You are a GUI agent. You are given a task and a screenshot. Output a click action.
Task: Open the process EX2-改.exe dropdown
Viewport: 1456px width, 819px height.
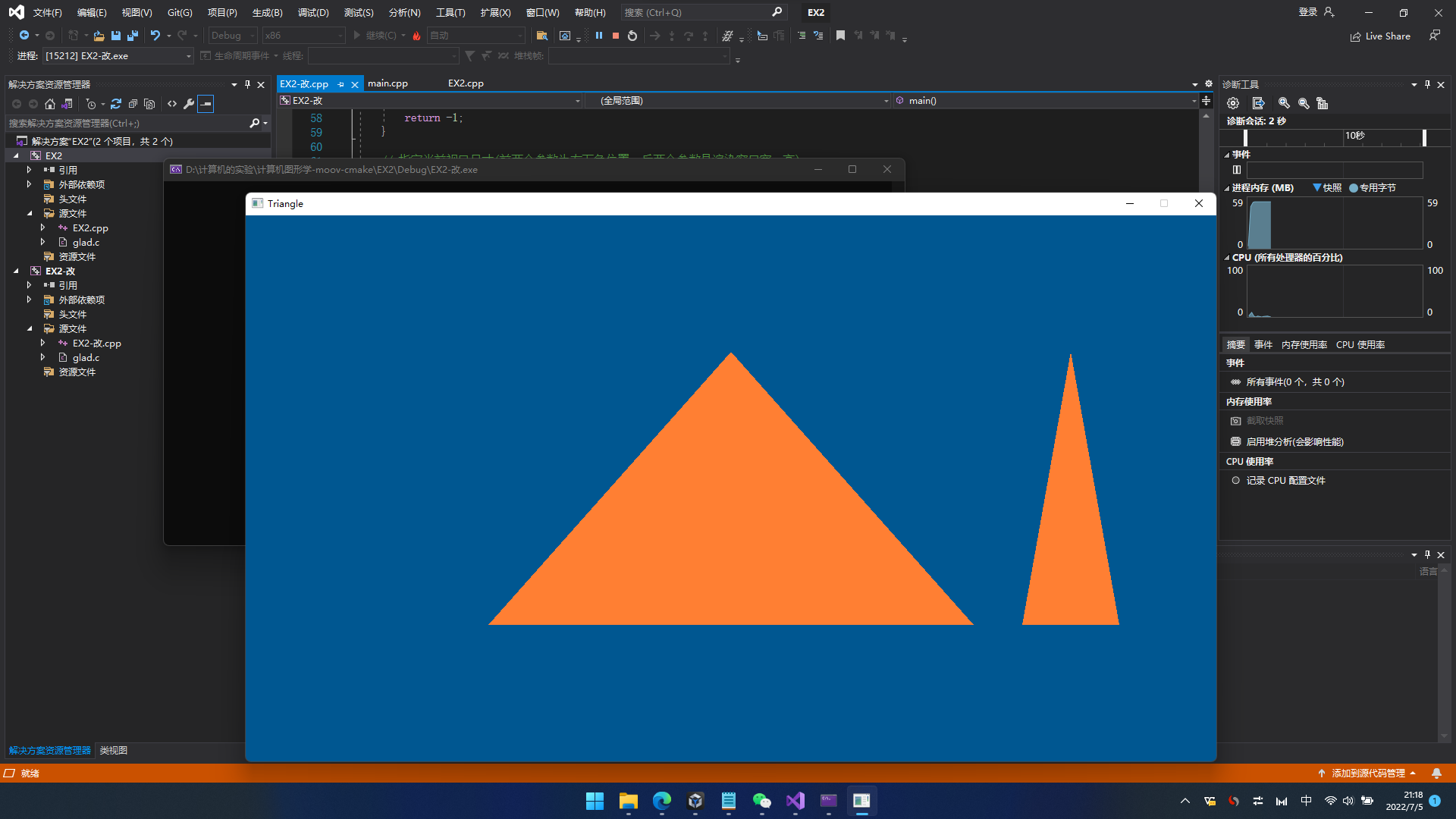pos(188,56)
